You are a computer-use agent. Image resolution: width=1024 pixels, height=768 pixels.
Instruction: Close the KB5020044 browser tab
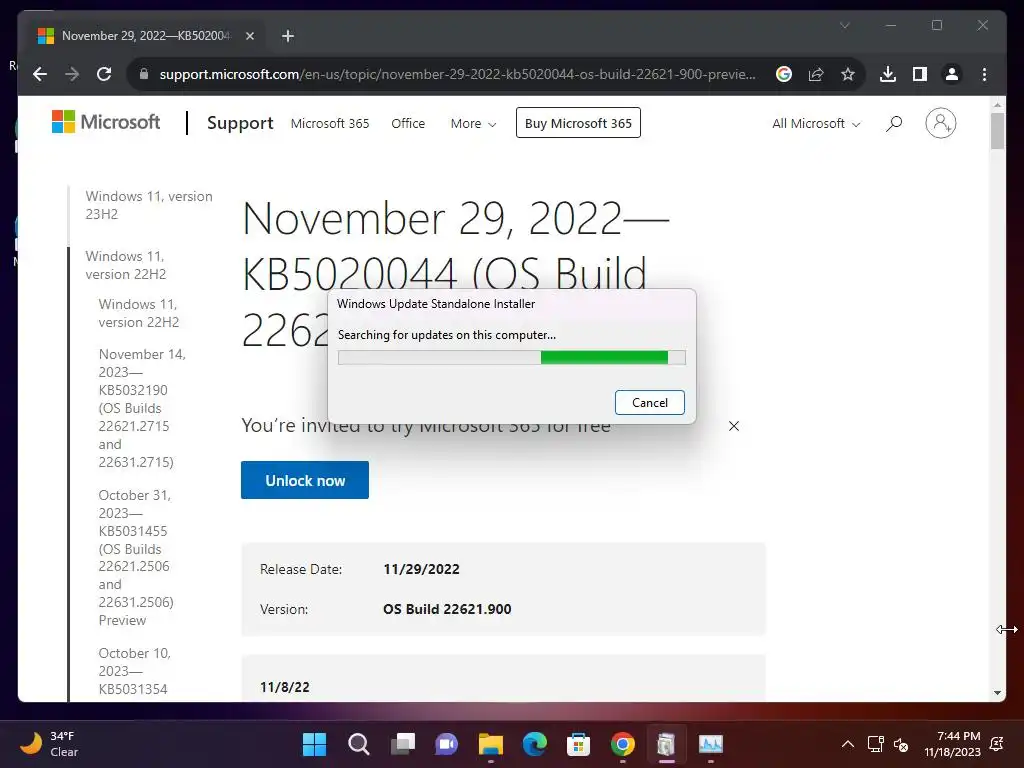tap(249, 36)
